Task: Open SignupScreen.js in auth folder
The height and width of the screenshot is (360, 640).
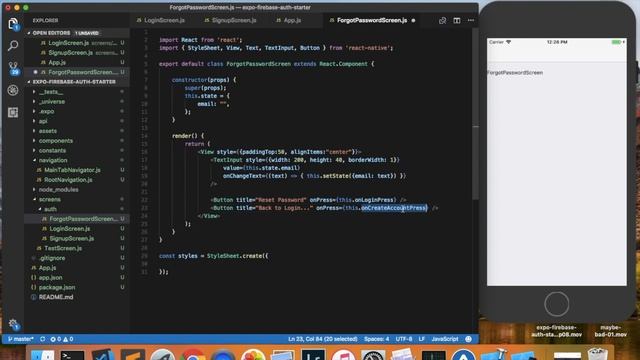Action: tap(77, 239)
